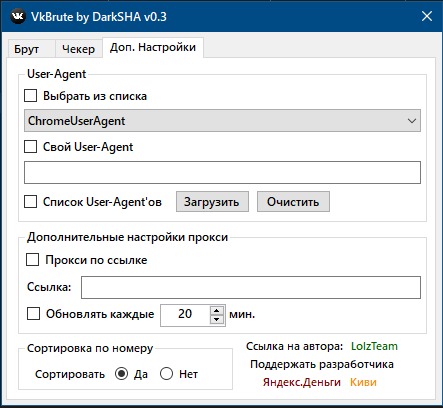The width and height of the screenshot is (443, 408).
Task: Expand the ChromeUserAgent dropdown arrow
Action: click(x=412, y=121)
